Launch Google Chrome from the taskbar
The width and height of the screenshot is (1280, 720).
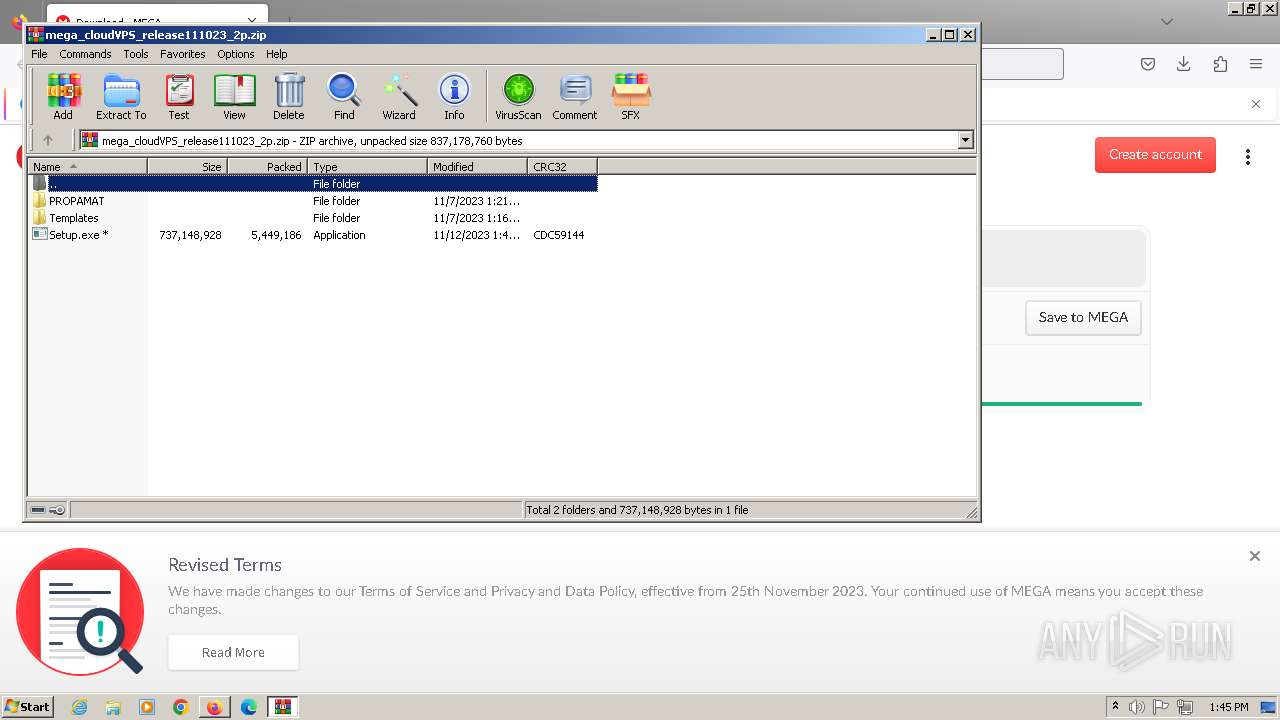(x=181, y=707)
